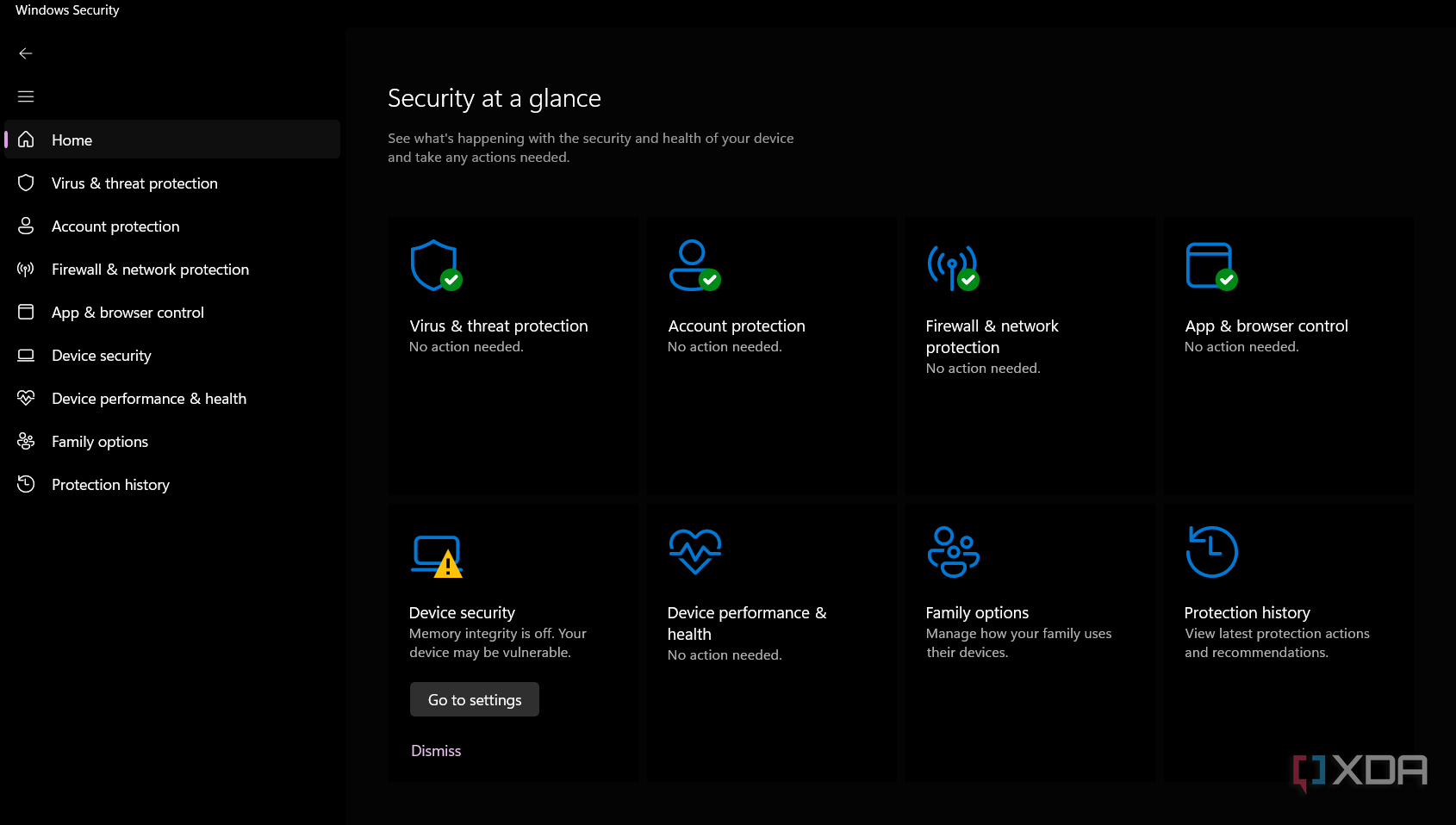
Task: Click the family icon beside Family options
Action: (26, 441)
